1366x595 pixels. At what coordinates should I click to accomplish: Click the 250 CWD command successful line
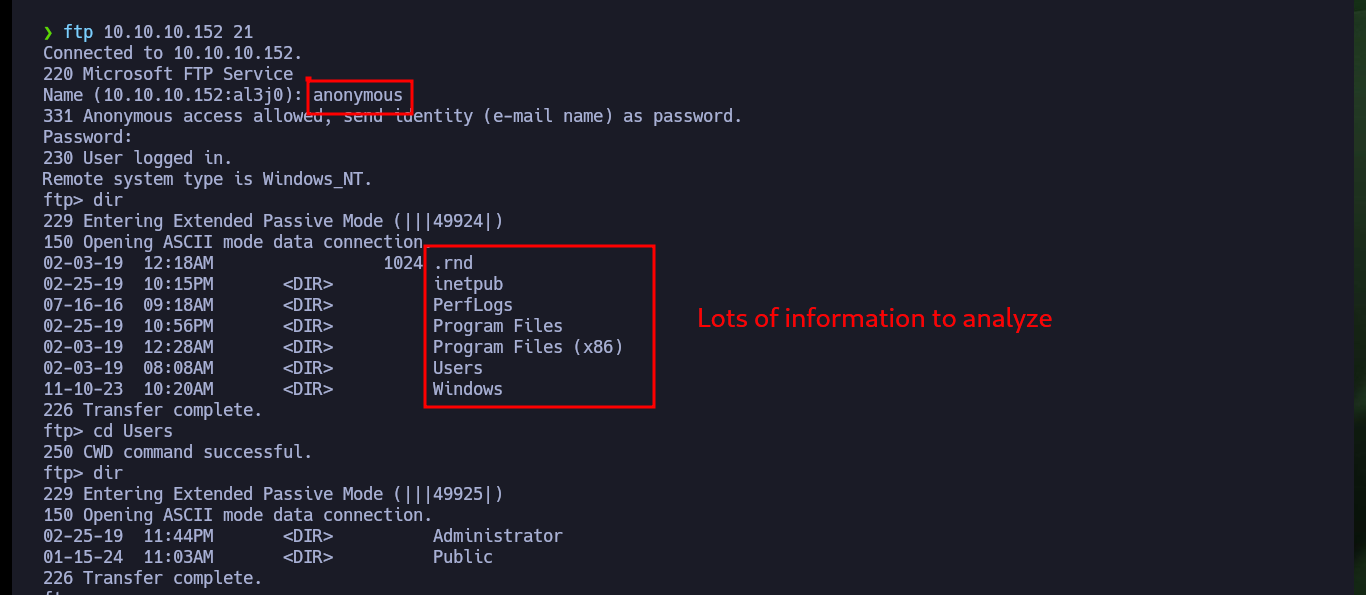coord(178,452)
